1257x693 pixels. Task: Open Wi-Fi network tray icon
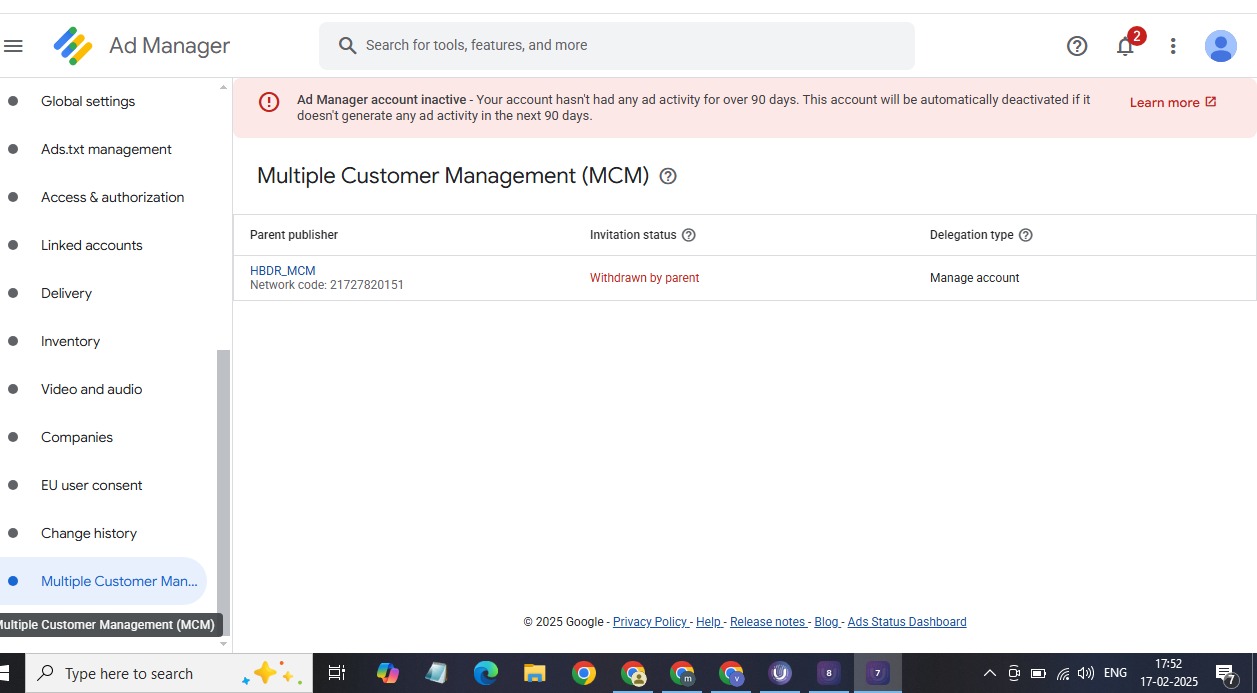1063,673
